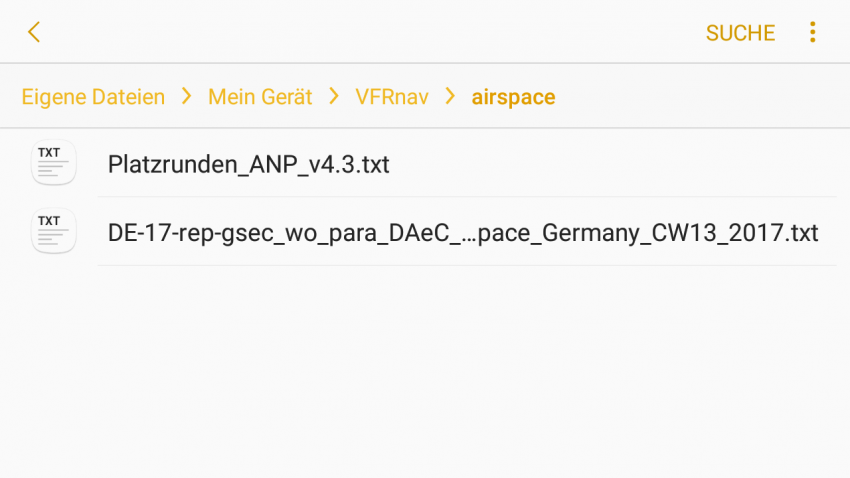The image size is (850, 478).
Task: Click the chevron before airspace
Action: click(450, 96)
